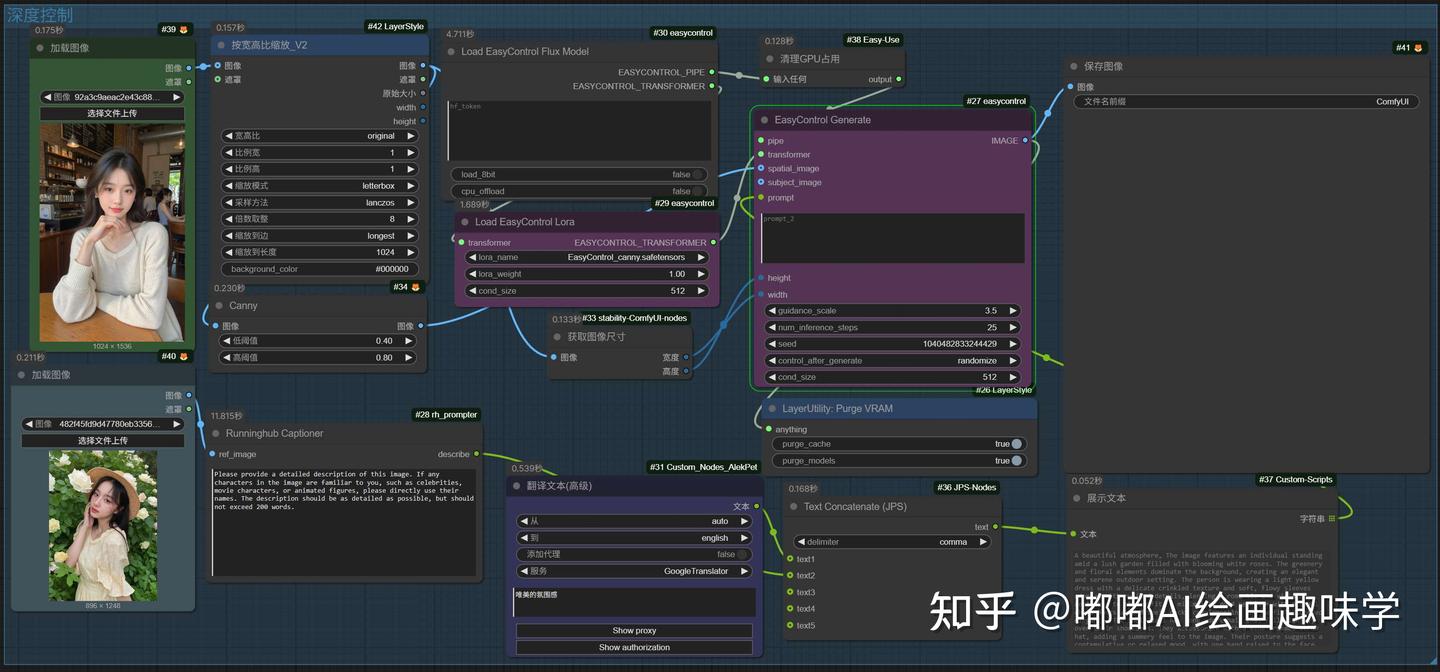The image size is (1440, 672).
Task: Click 选择文件上传 on the top load image node
Action: [x=112, y=112]
